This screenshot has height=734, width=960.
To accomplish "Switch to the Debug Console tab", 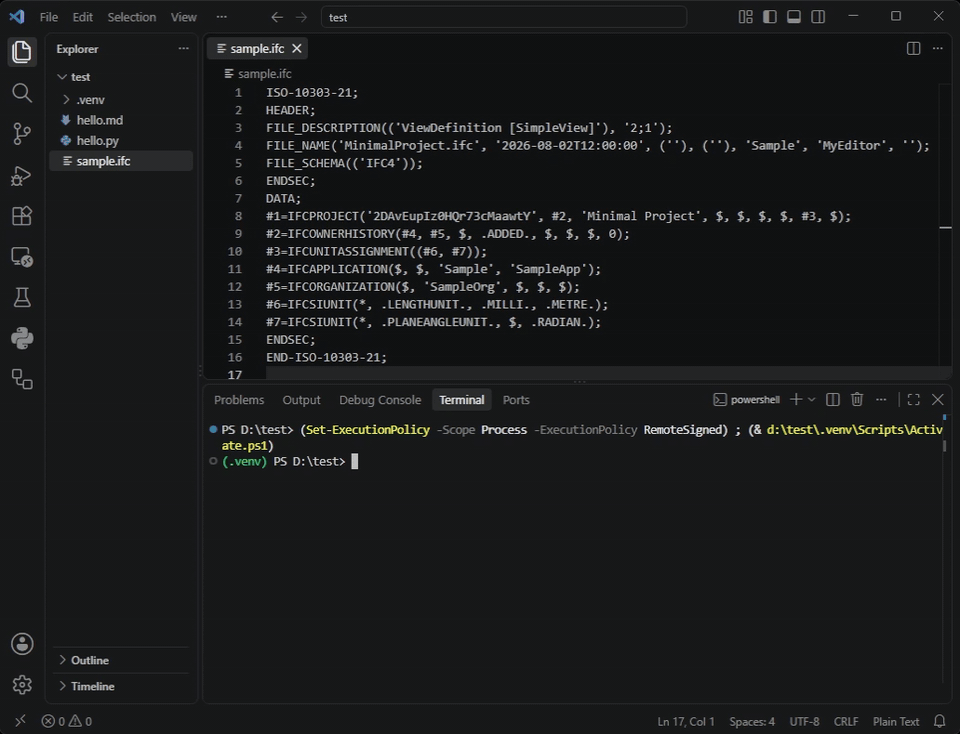I will tap(380, 400).
